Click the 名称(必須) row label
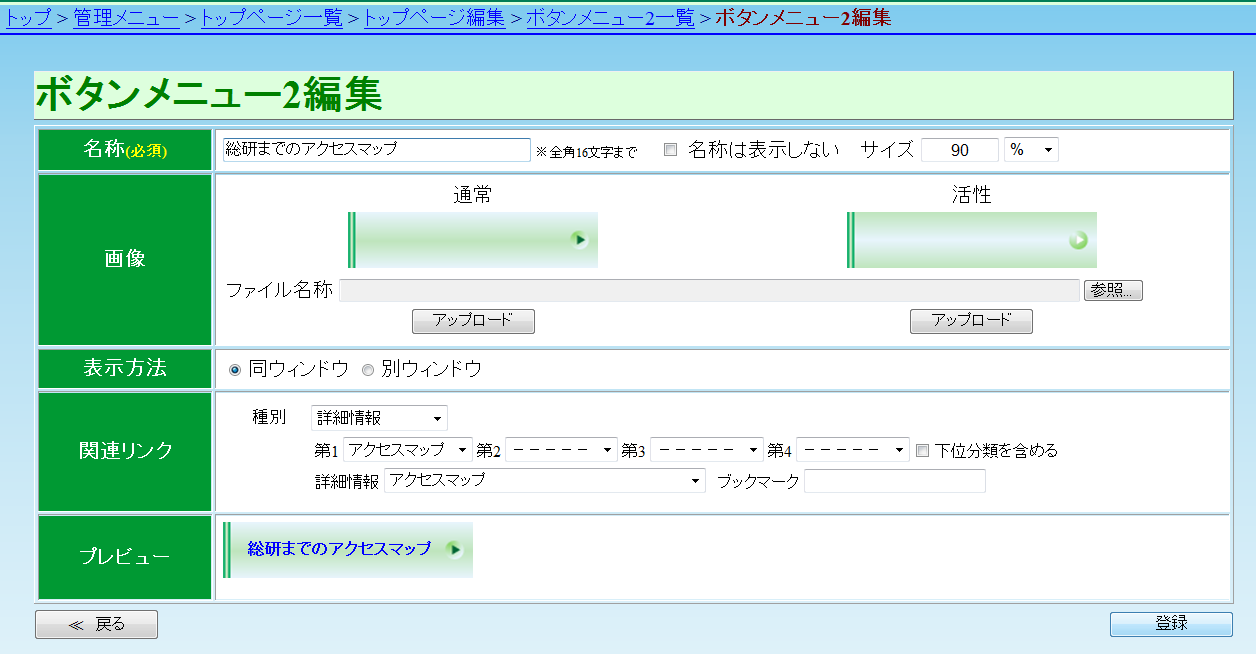This screenshot has width=1256, height=654. pos(125,150)
